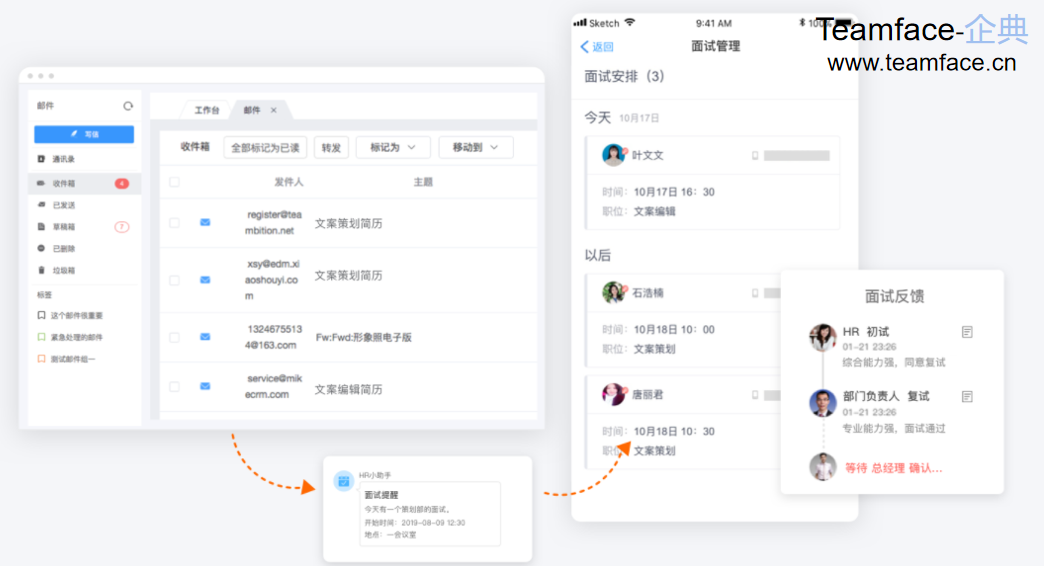Image resolution: width=1045 pixels, height=566 pixels.
Task: Tap phone icon on 唐丽君 card
Action: pyautogui.click(x=755, y=395)
